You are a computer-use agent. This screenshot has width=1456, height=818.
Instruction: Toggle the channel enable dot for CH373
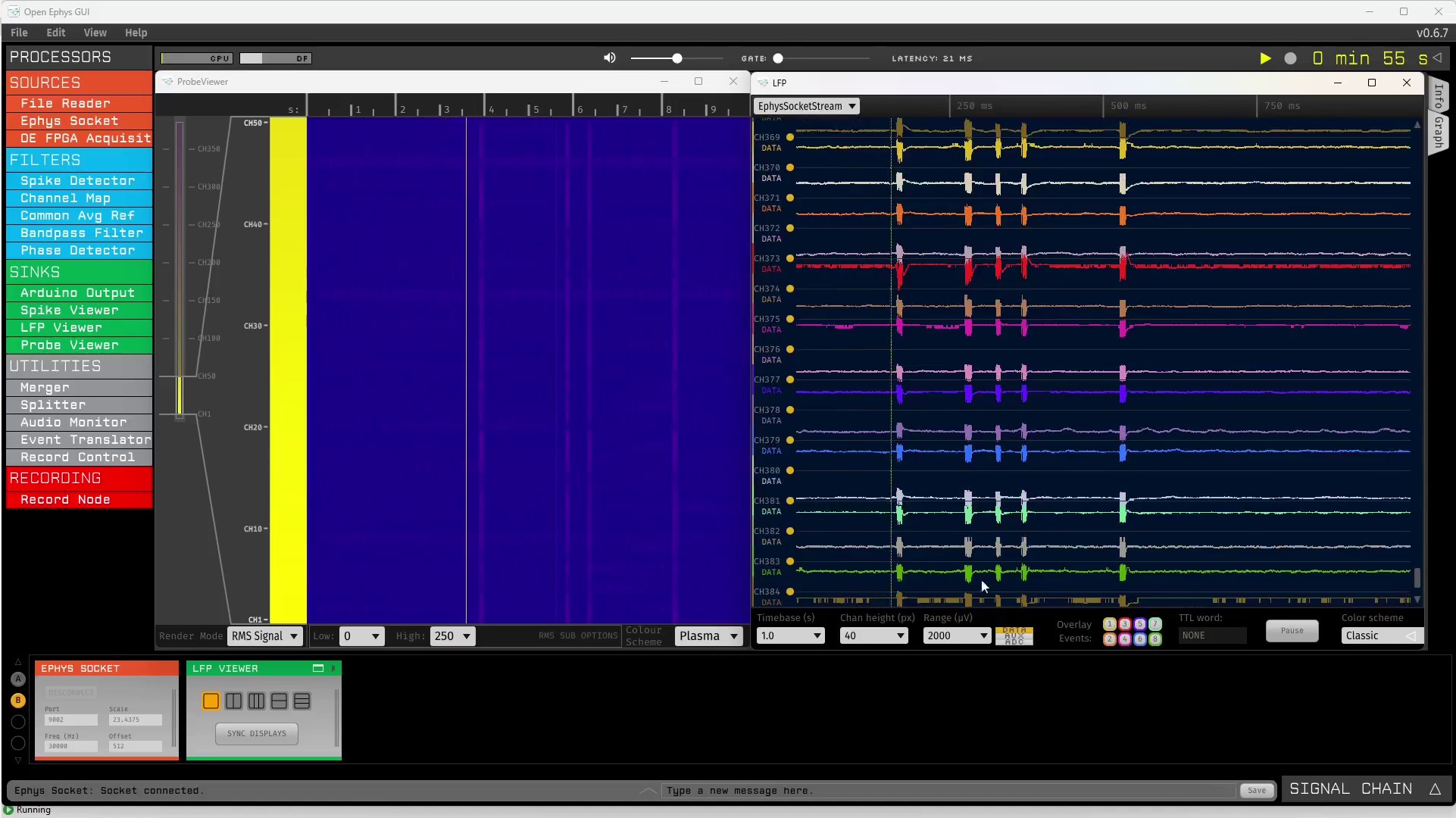point(790,258)
